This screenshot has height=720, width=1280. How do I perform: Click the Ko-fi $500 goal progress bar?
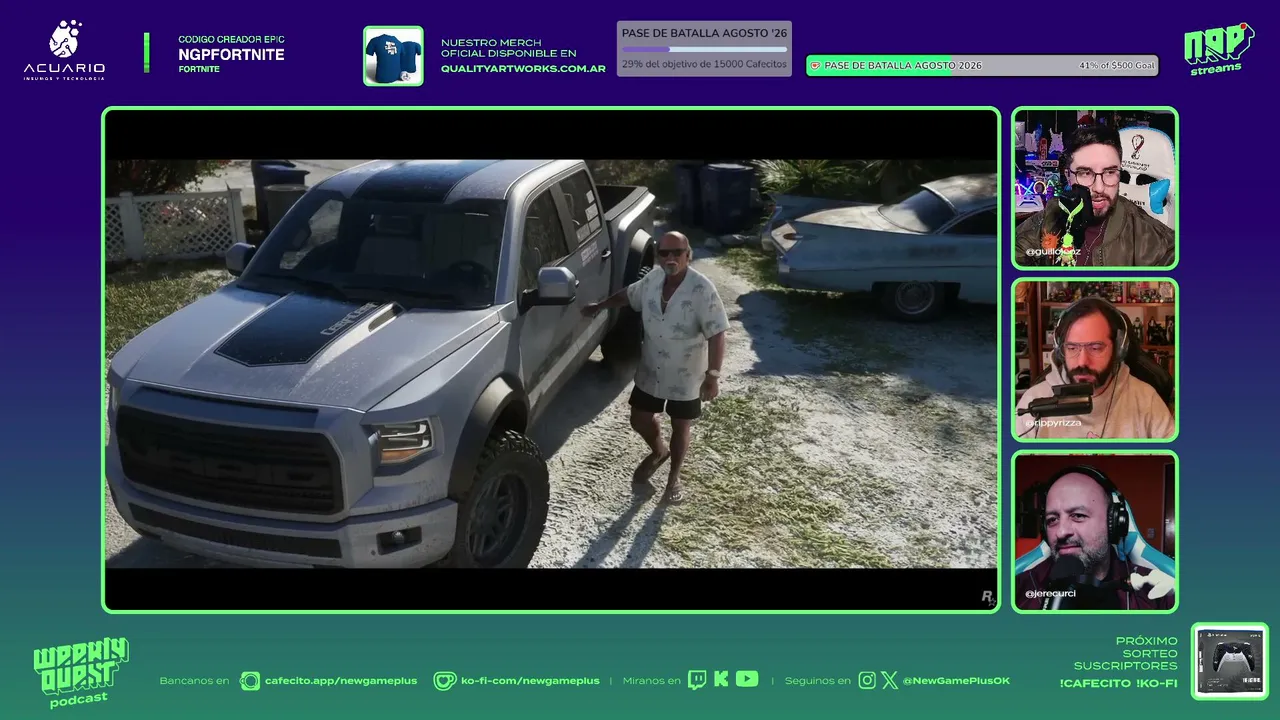pos(982,66)
